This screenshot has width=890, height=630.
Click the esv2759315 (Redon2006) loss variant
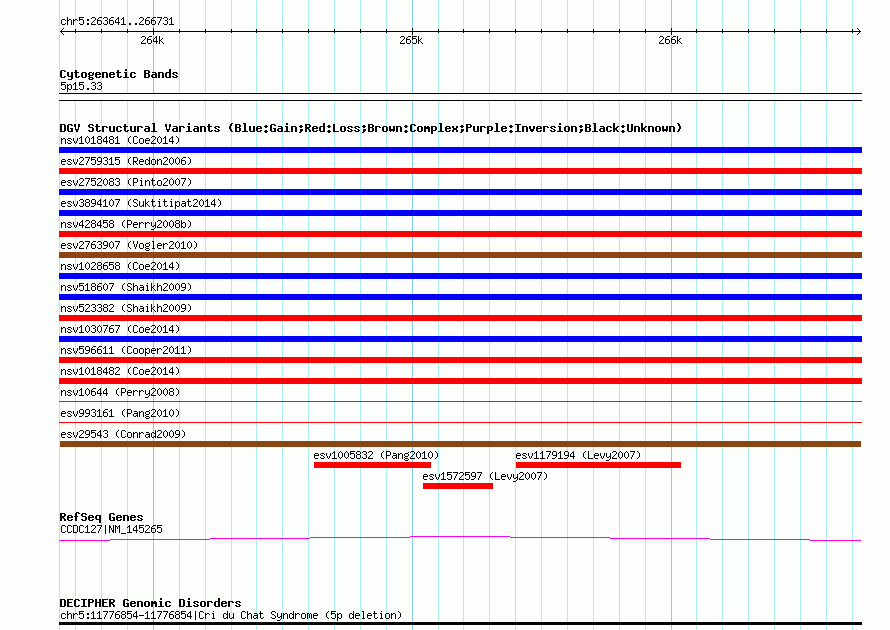(460, 171)
